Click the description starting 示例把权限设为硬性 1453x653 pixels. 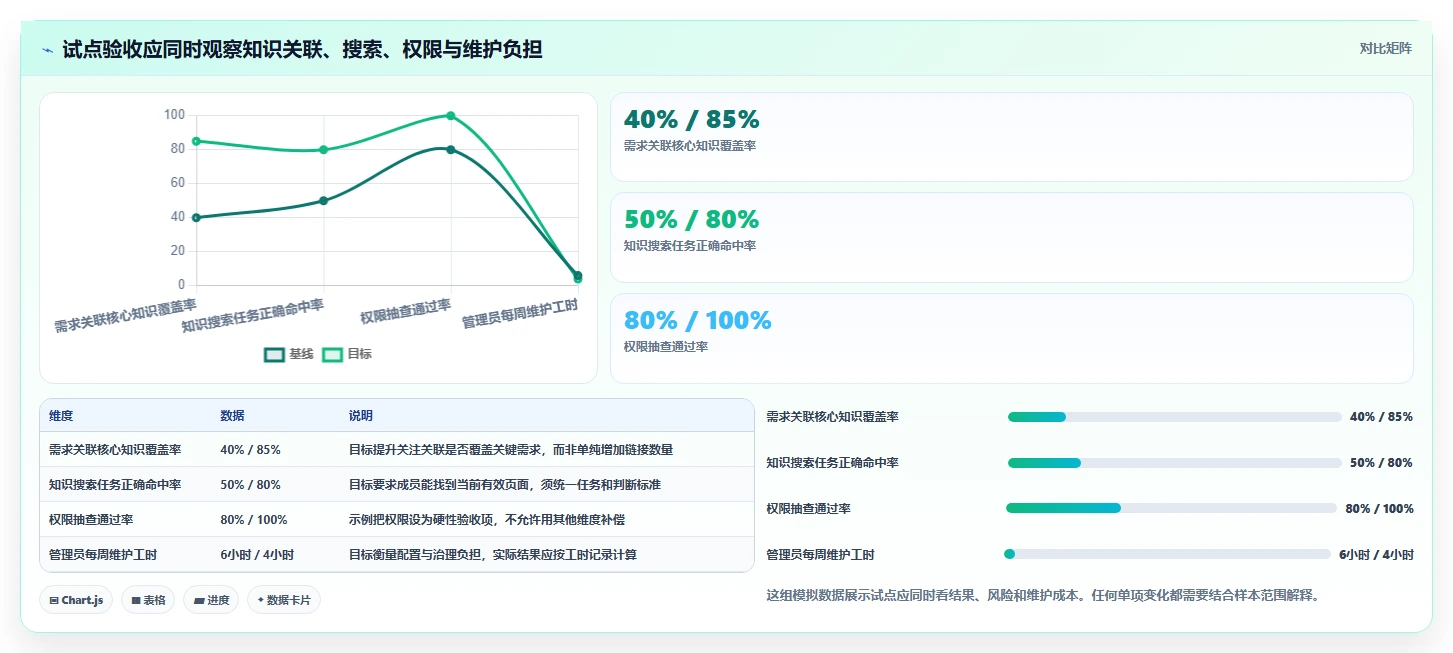tap(487, 520)
